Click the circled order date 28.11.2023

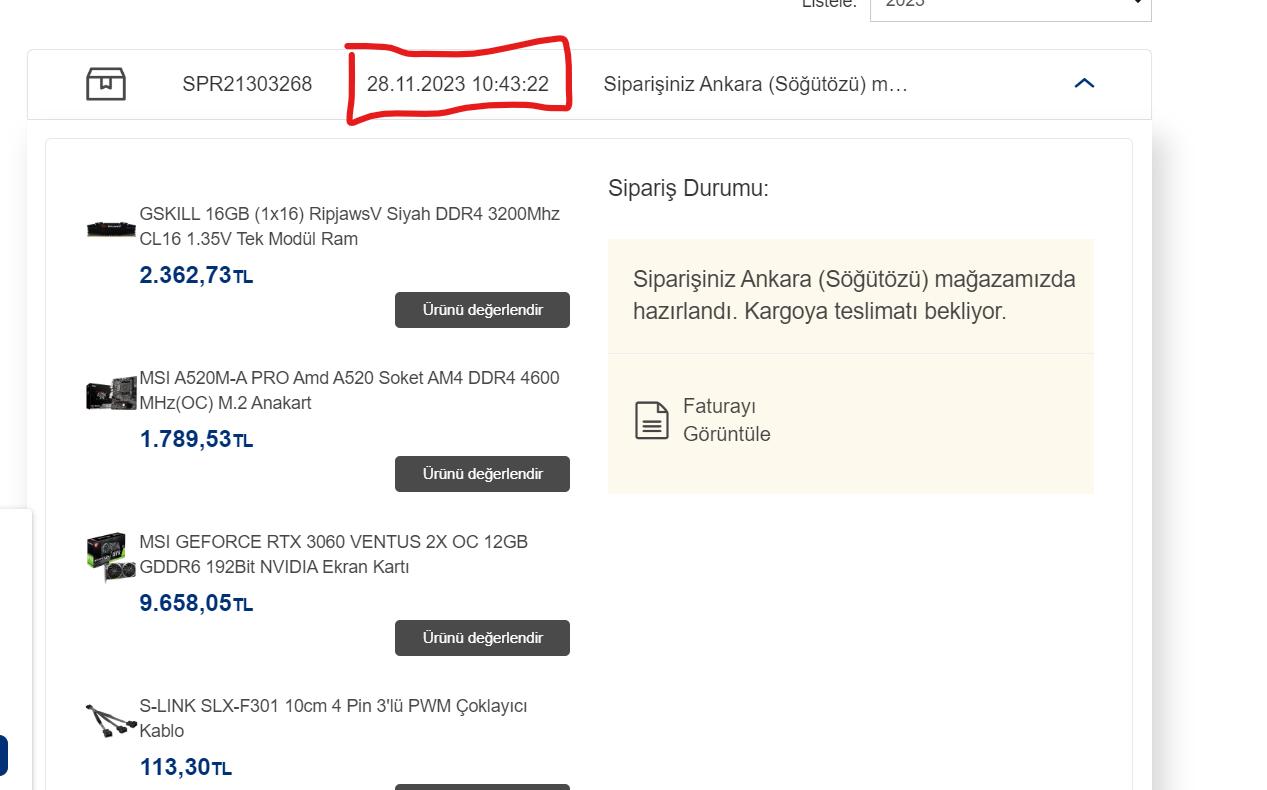(x=458, y=85)
